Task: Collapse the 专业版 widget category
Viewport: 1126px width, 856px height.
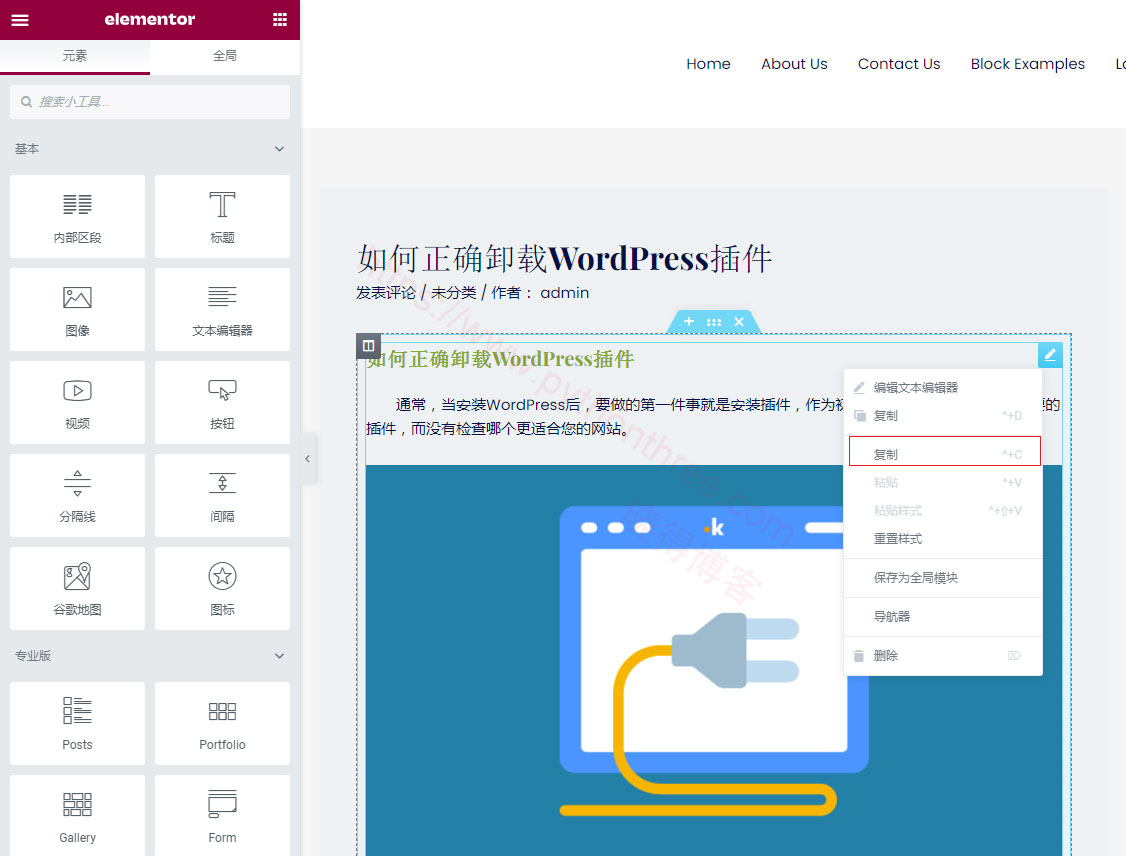Action: (x=279, y=656)
